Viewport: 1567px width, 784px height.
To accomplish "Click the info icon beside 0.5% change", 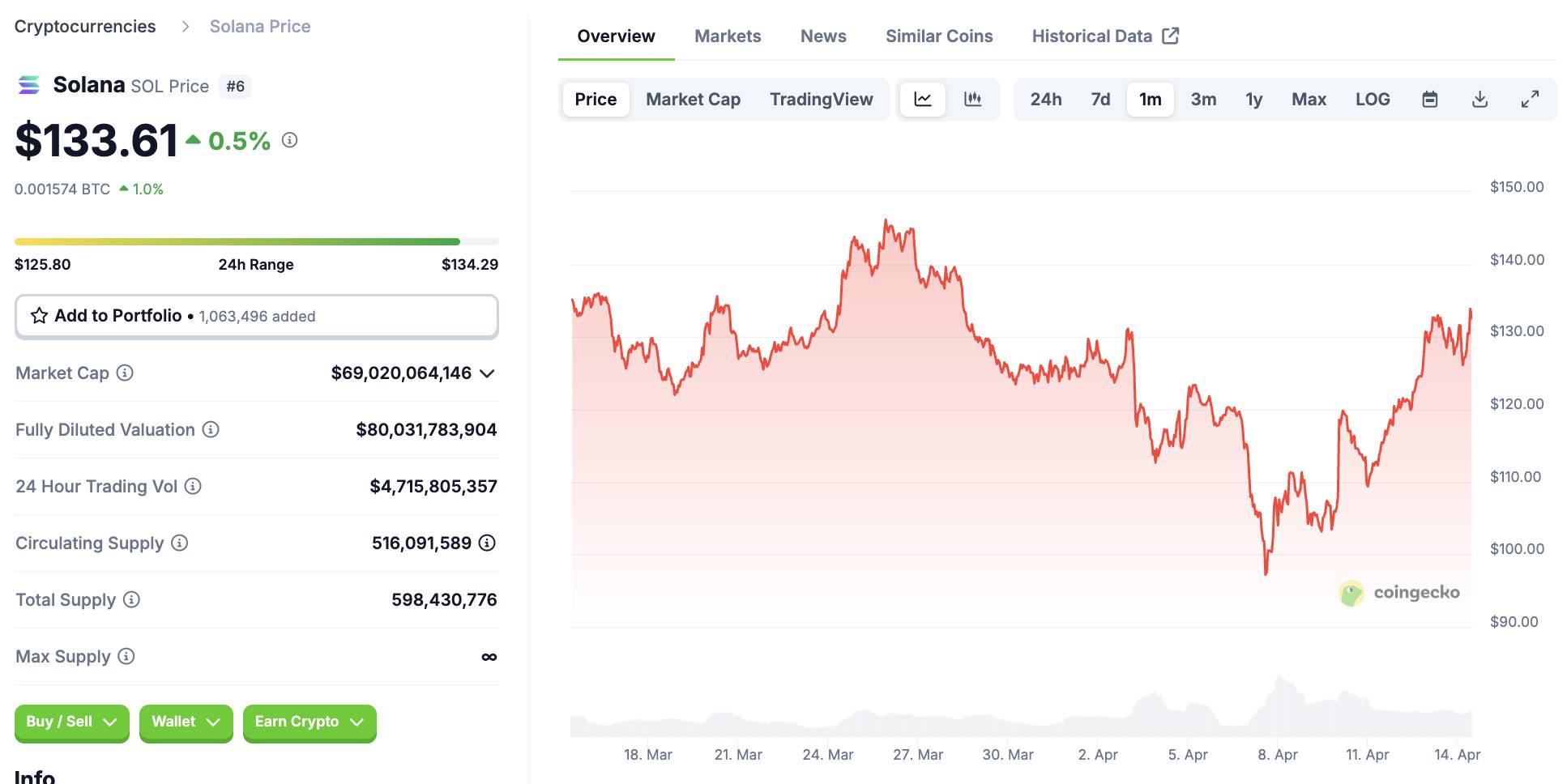I will click(x=289, y=140).
